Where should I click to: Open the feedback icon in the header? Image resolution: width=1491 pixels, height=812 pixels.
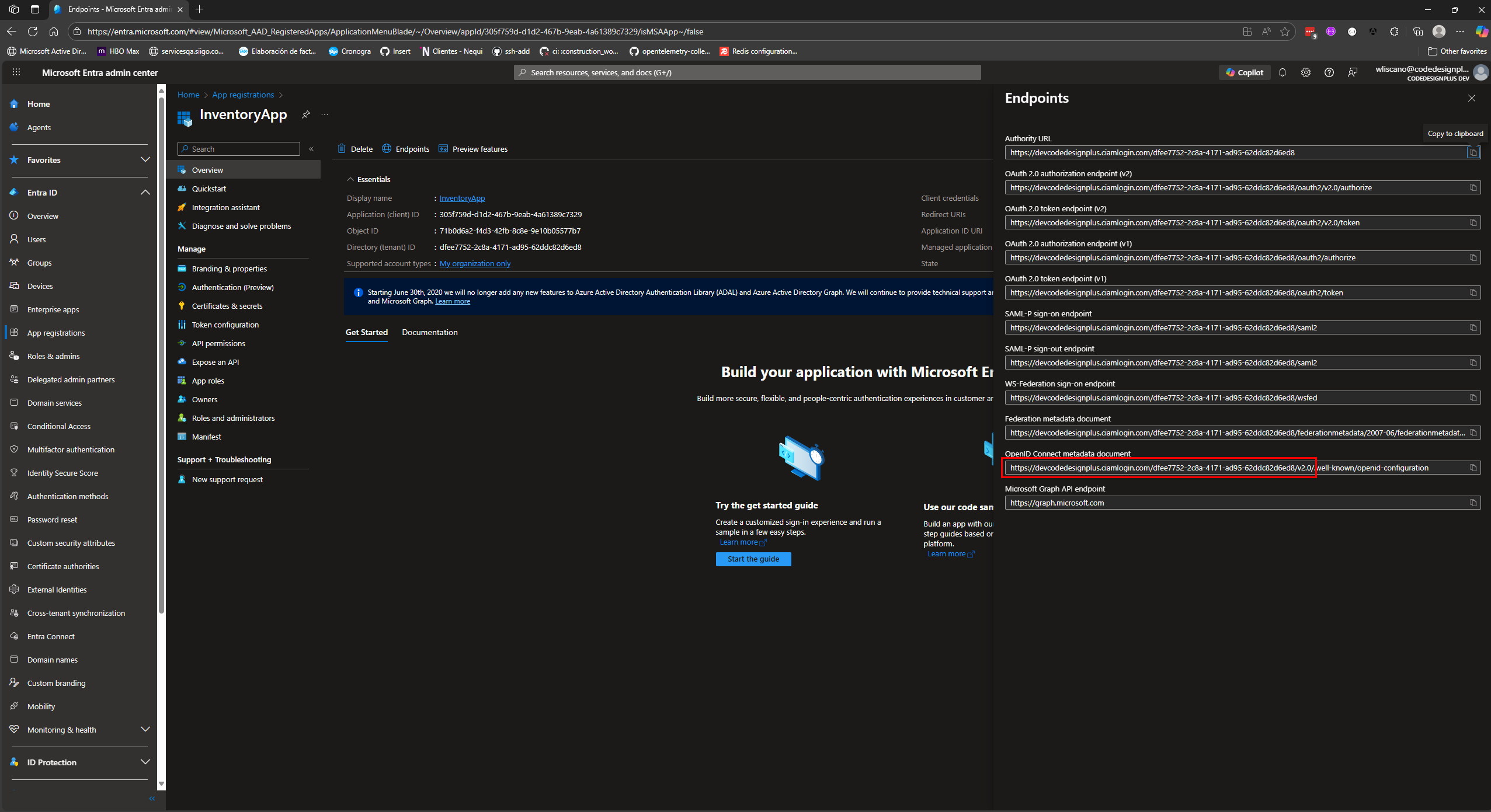coord(1353,72)
